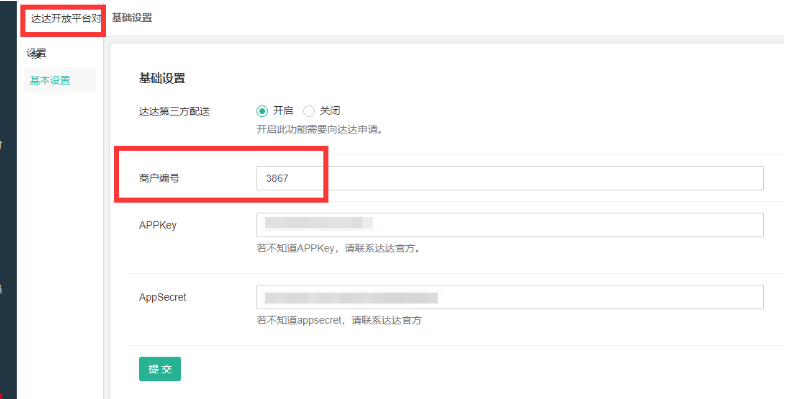The width and height of the screenshot is (797, 399).
Task: Click the 达达第三方配送 label
Action: 174,111
